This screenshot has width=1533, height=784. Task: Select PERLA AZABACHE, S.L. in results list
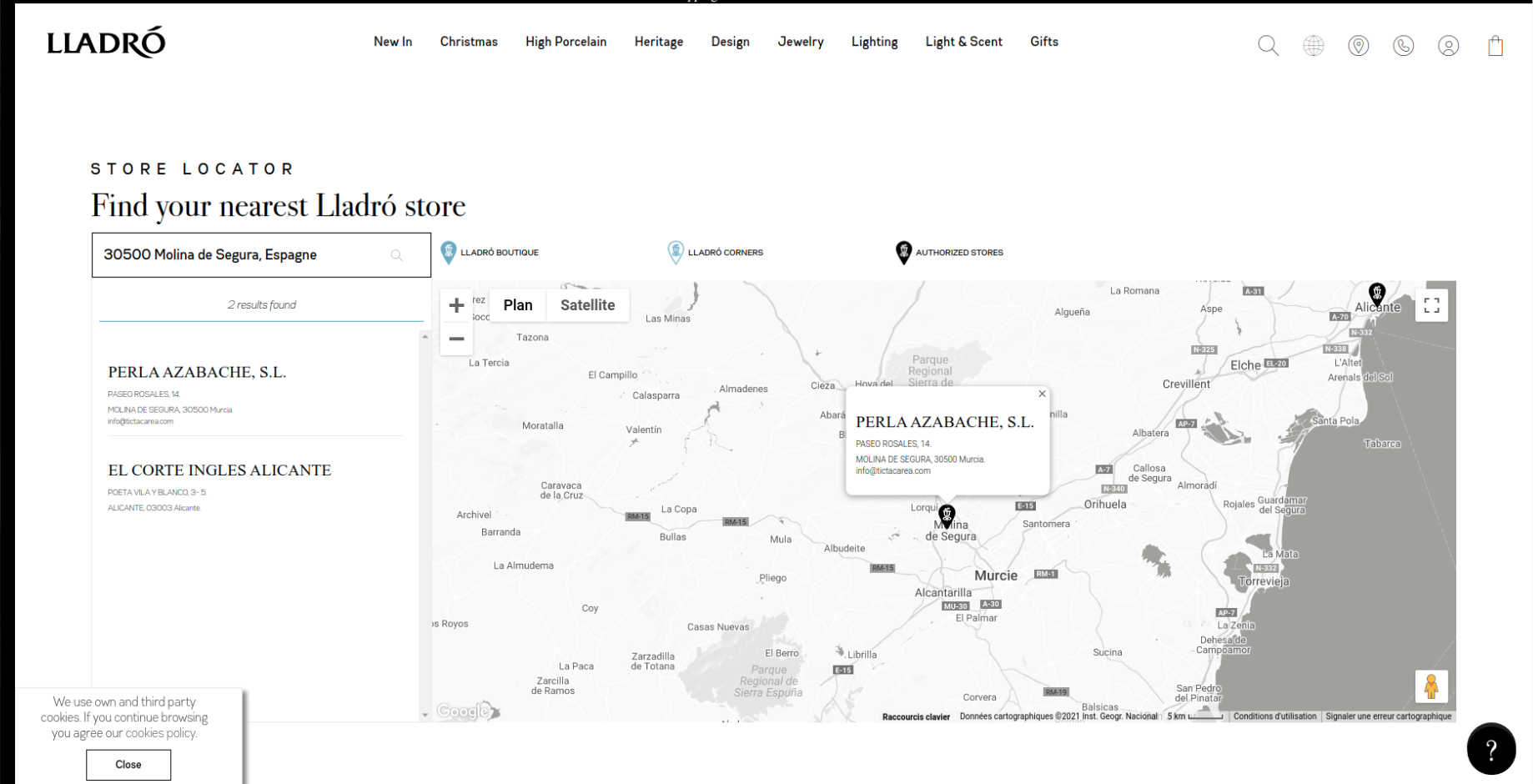click(197, 372)
